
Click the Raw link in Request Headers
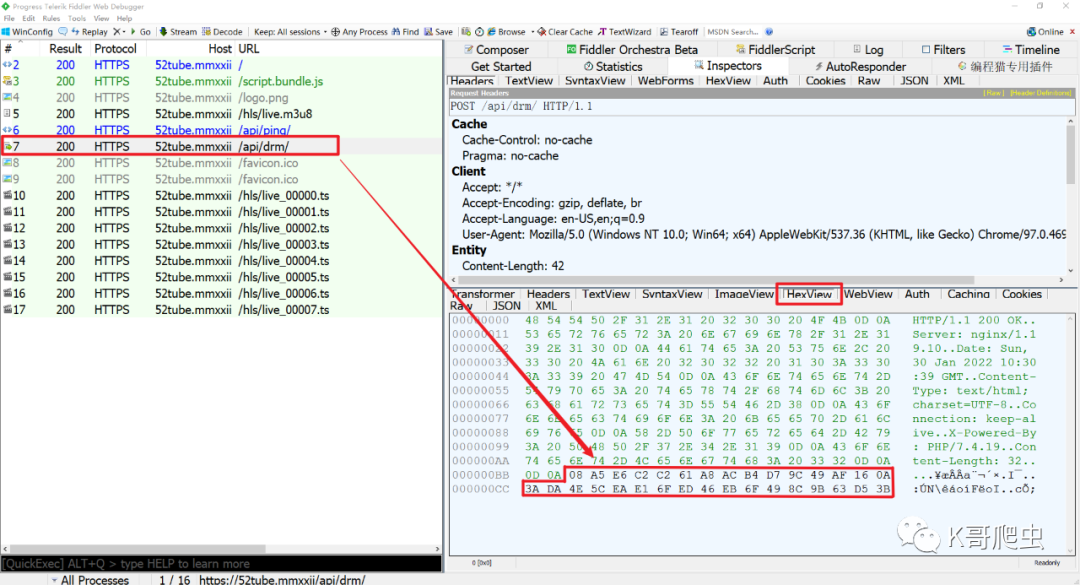coord(993,93)
